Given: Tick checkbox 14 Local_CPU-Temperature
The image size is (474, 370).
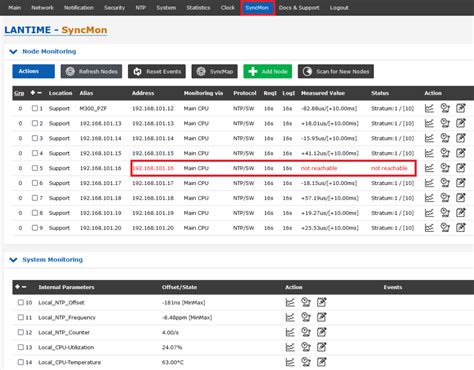Looking at the screenshot, I should (x=21, y=362).
